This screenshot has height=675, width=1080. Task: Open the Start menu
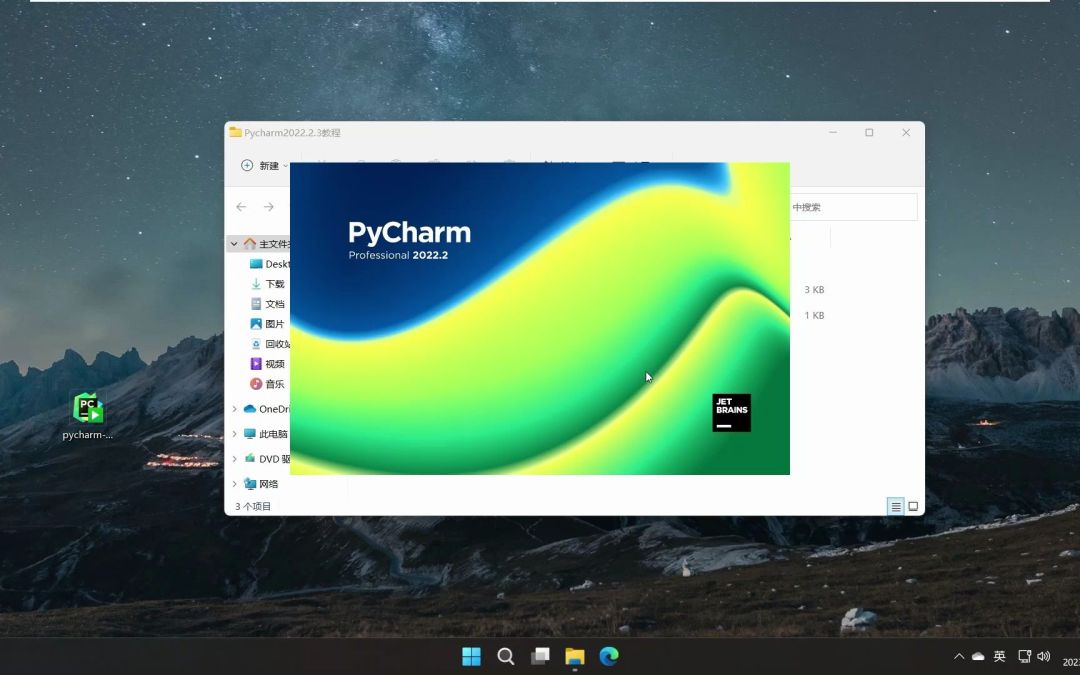[x=471, y=656]
